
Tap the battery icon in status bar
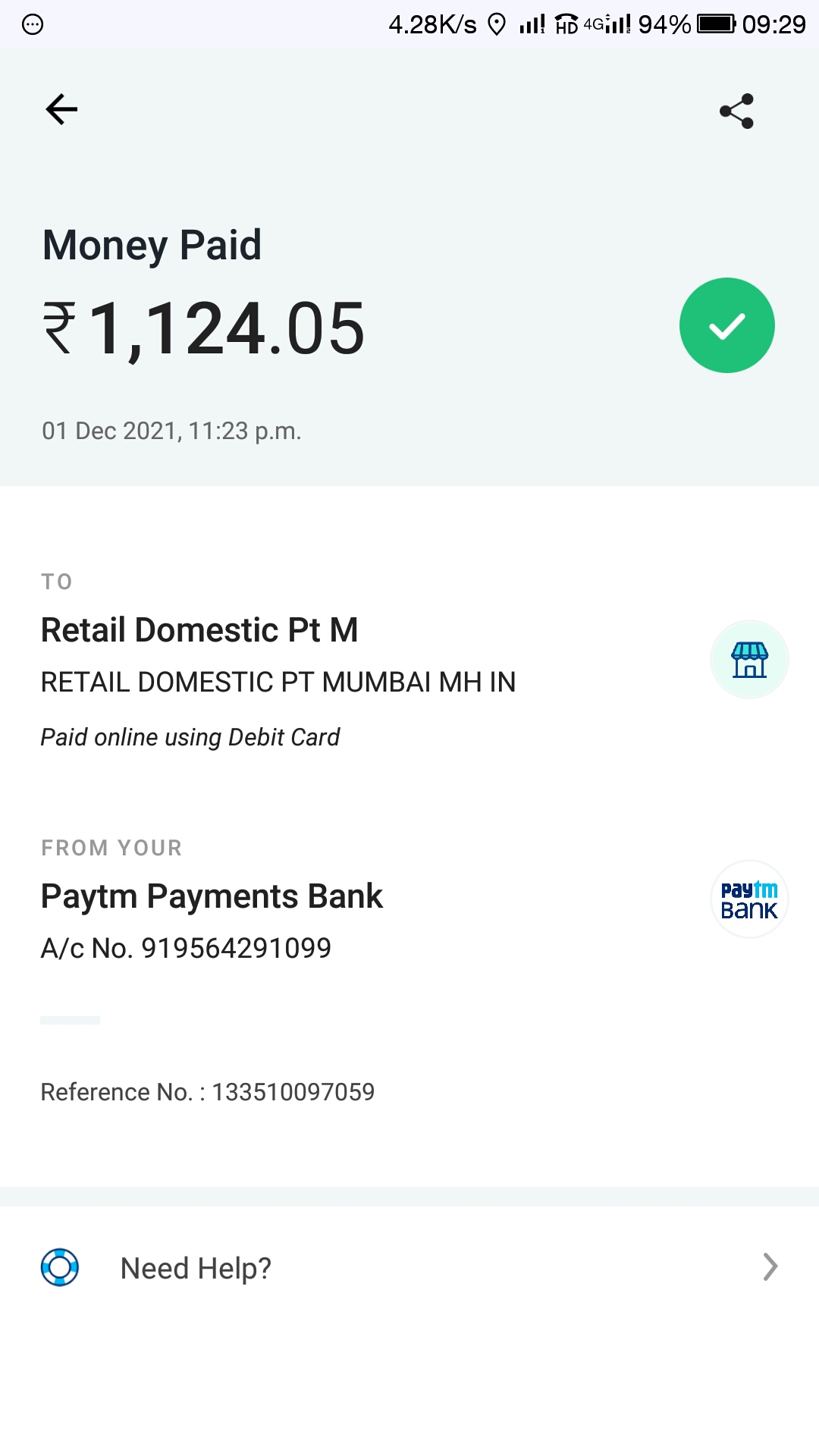[x=716, y=24]
